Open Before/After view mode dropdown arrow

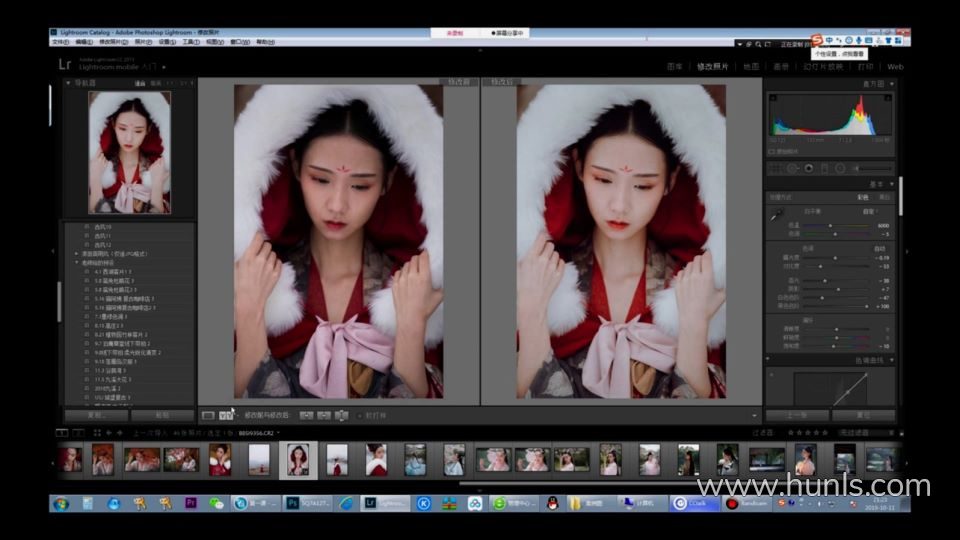(238, 416)
